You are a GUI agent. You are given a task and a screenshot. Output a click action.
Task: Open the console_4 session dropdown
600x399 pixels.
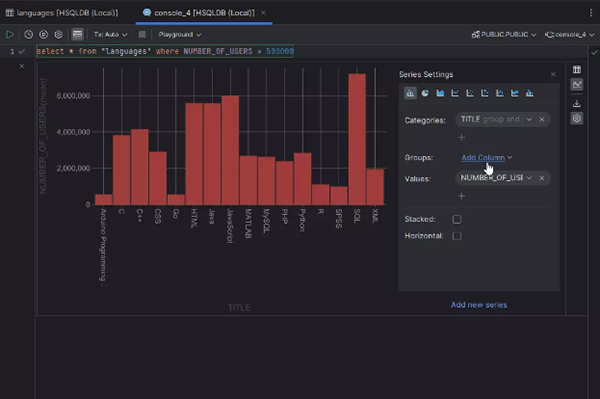[570, 34]
